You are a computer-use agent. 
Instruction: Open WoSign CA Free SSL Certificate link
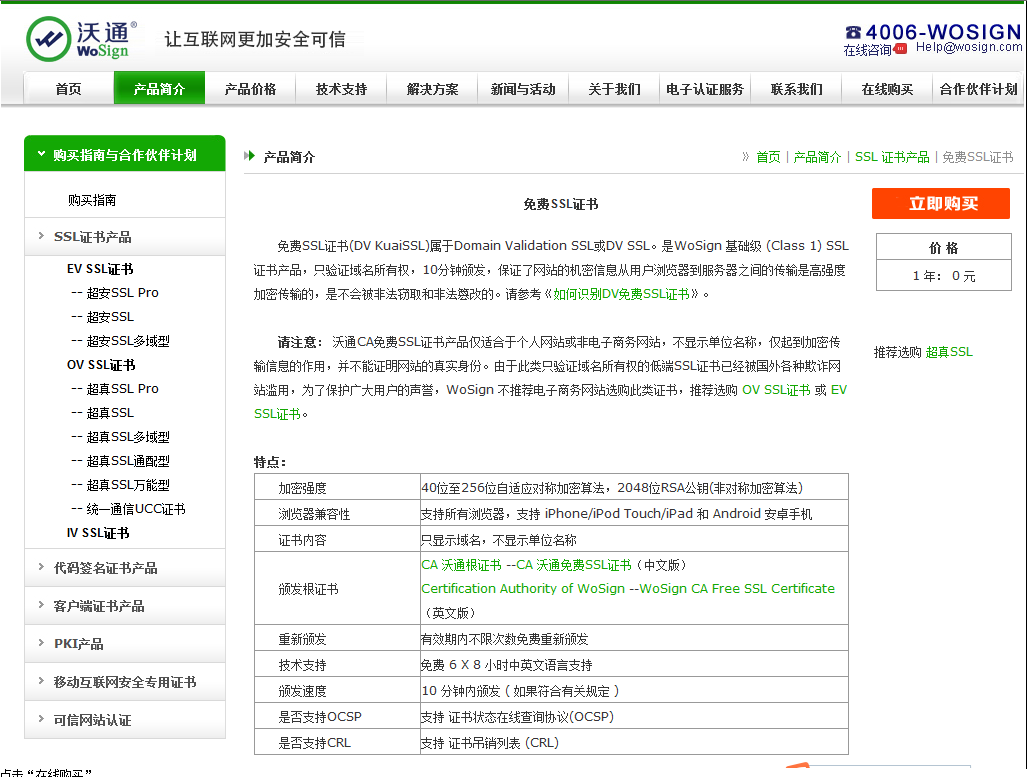coord(737,588)
